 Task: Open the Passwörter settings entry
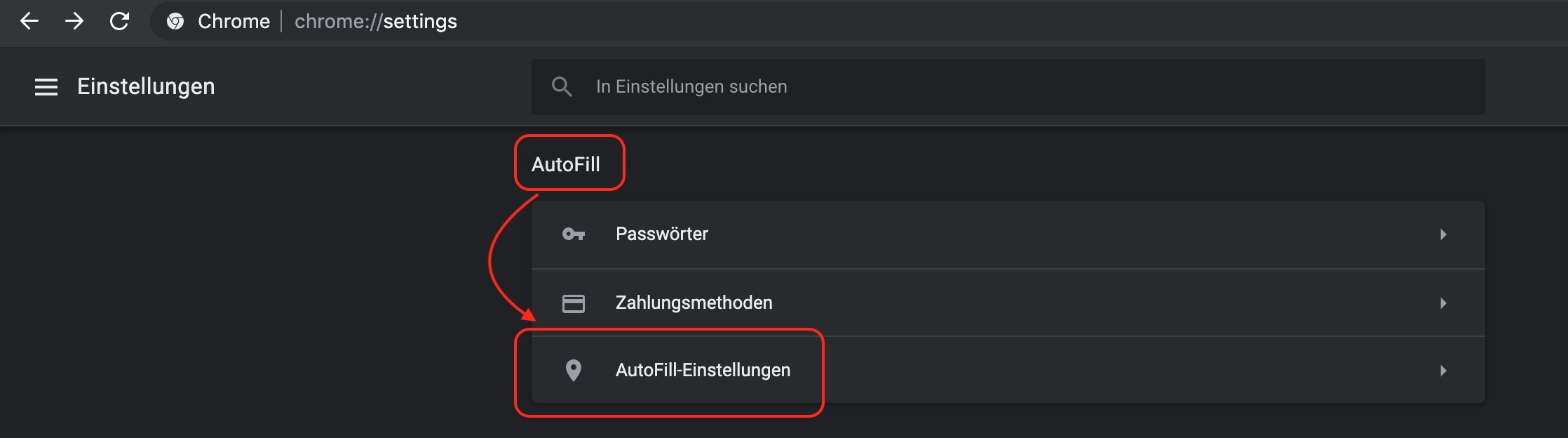pos(662,234)
